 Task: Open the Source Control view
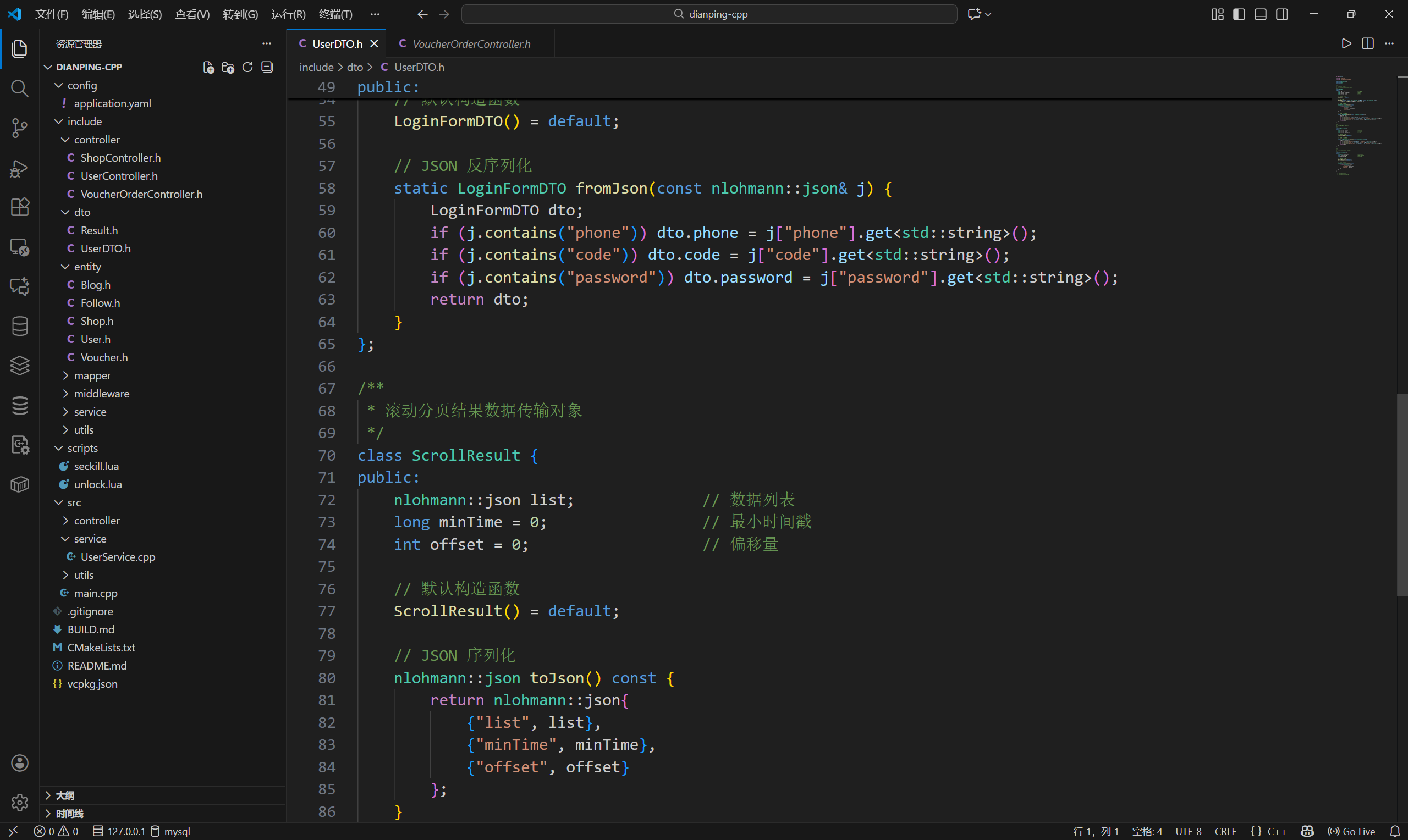tap(19, 128)
